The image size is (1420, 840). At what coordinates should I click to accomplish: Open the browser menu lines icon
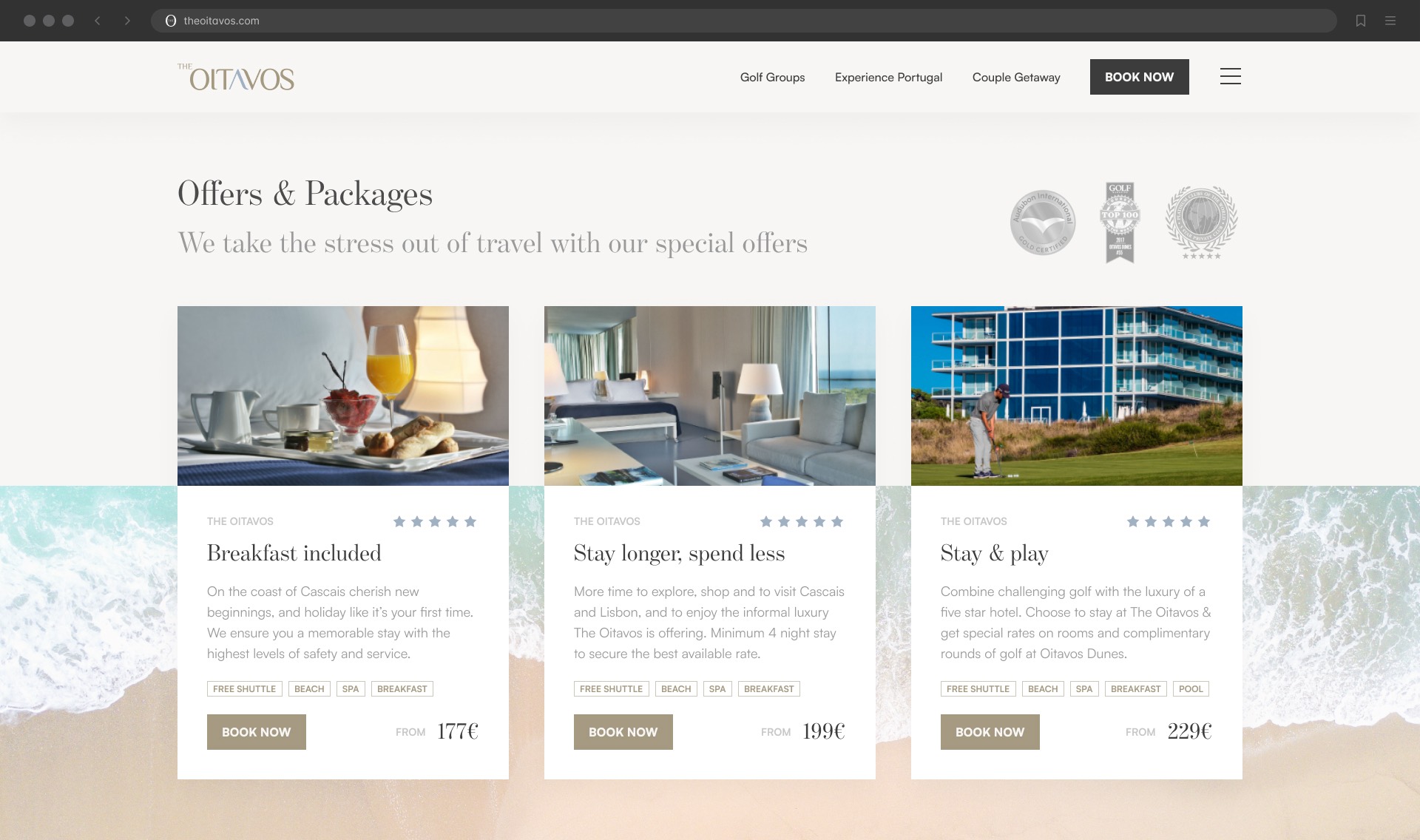(x=1390, y=21)
